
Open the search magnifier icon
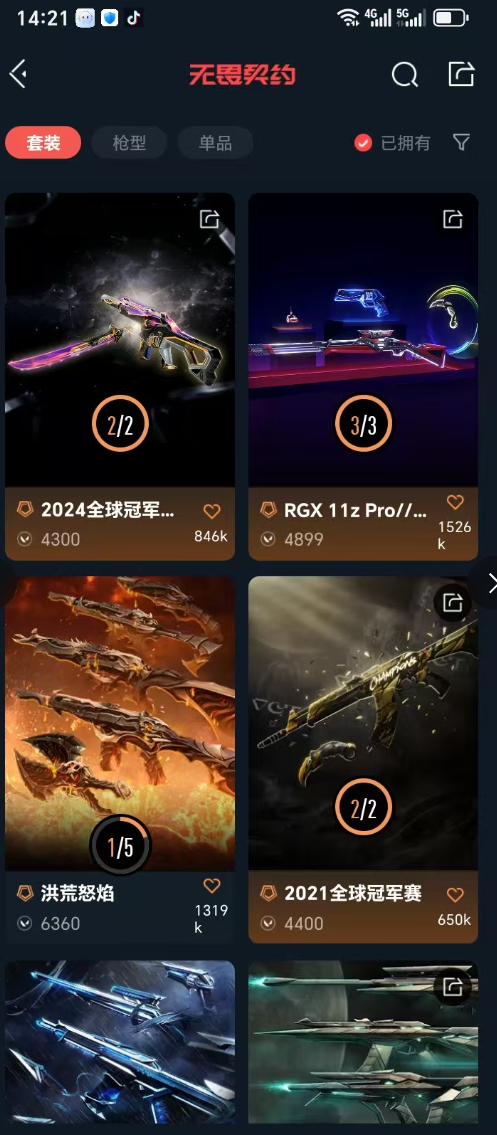[x=404, y=74]
